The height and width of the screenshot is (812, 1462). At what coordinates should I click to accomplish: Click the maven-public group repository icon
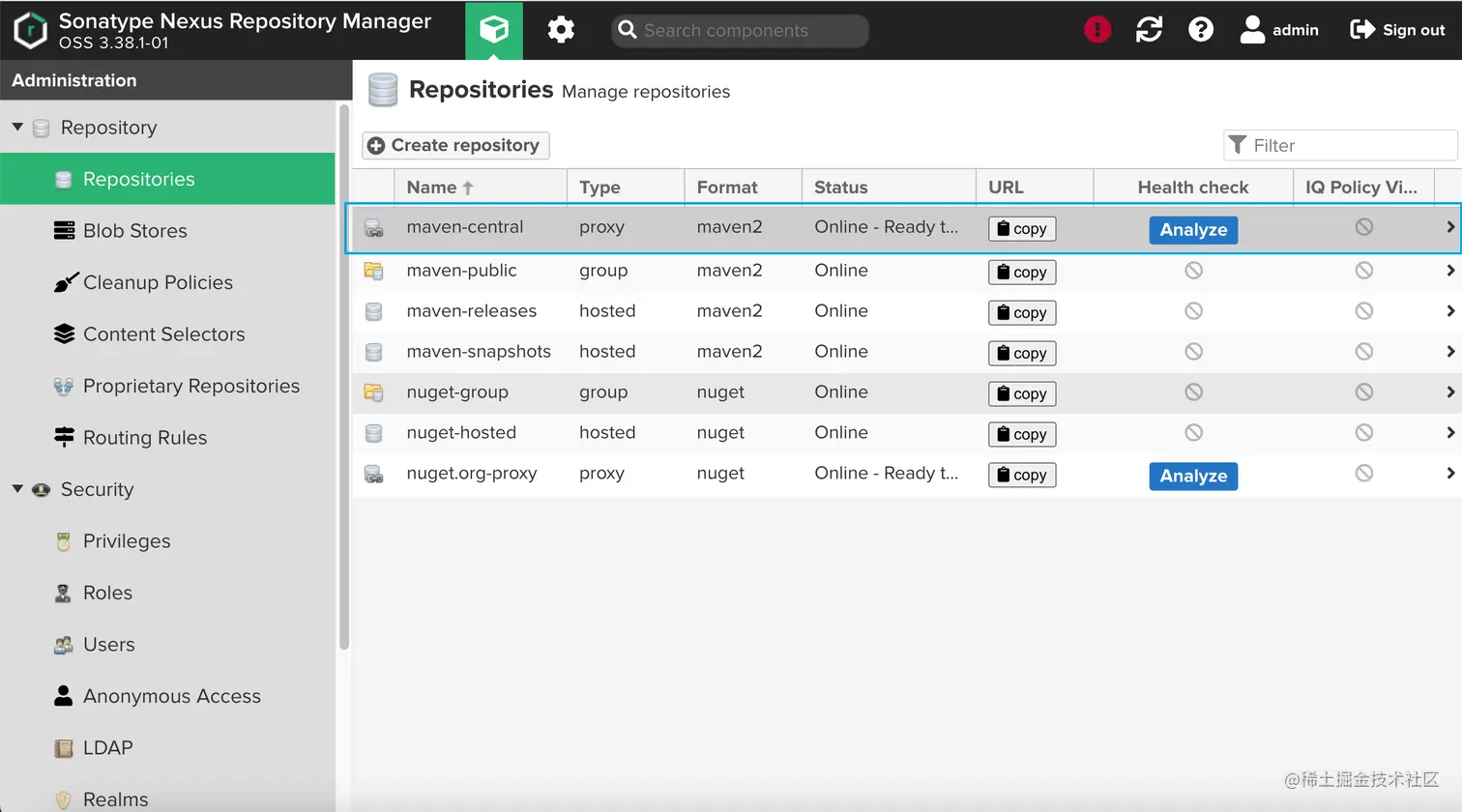[x=373, y=271]
